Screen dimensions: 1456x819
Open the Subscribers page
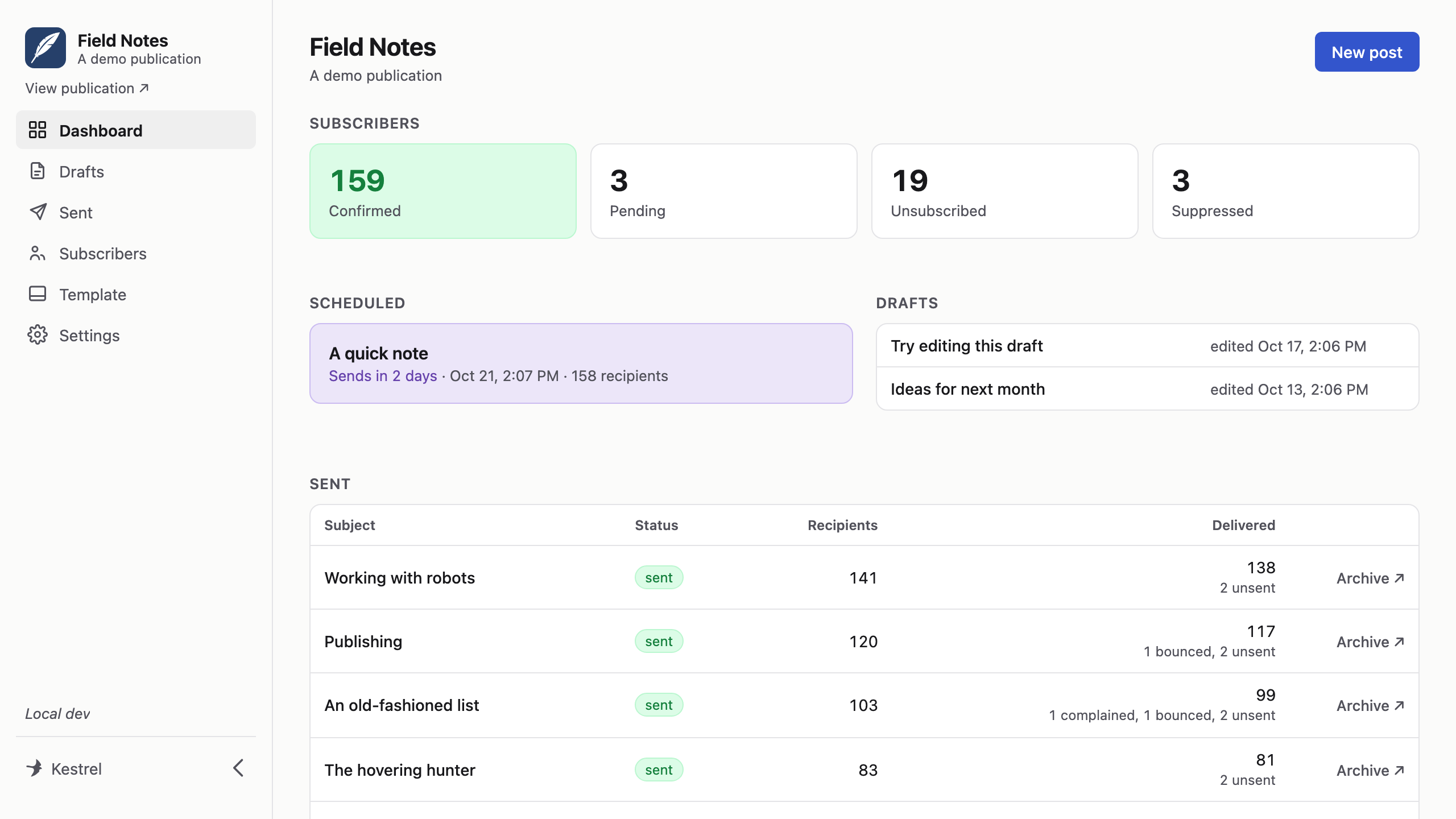pos(136,253)
